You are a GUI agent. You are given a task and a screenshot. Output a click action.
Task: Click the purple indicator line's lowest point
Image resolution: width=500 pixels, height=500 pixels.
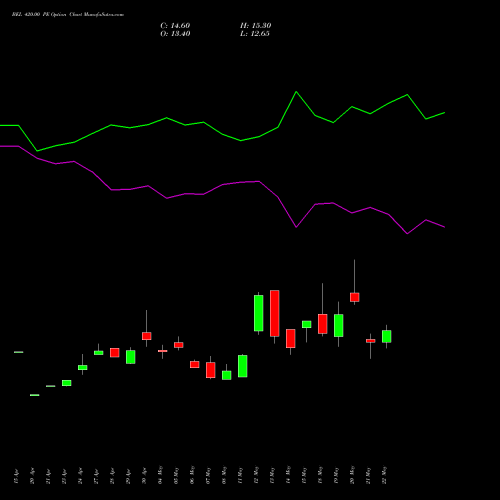click(407, 234)
